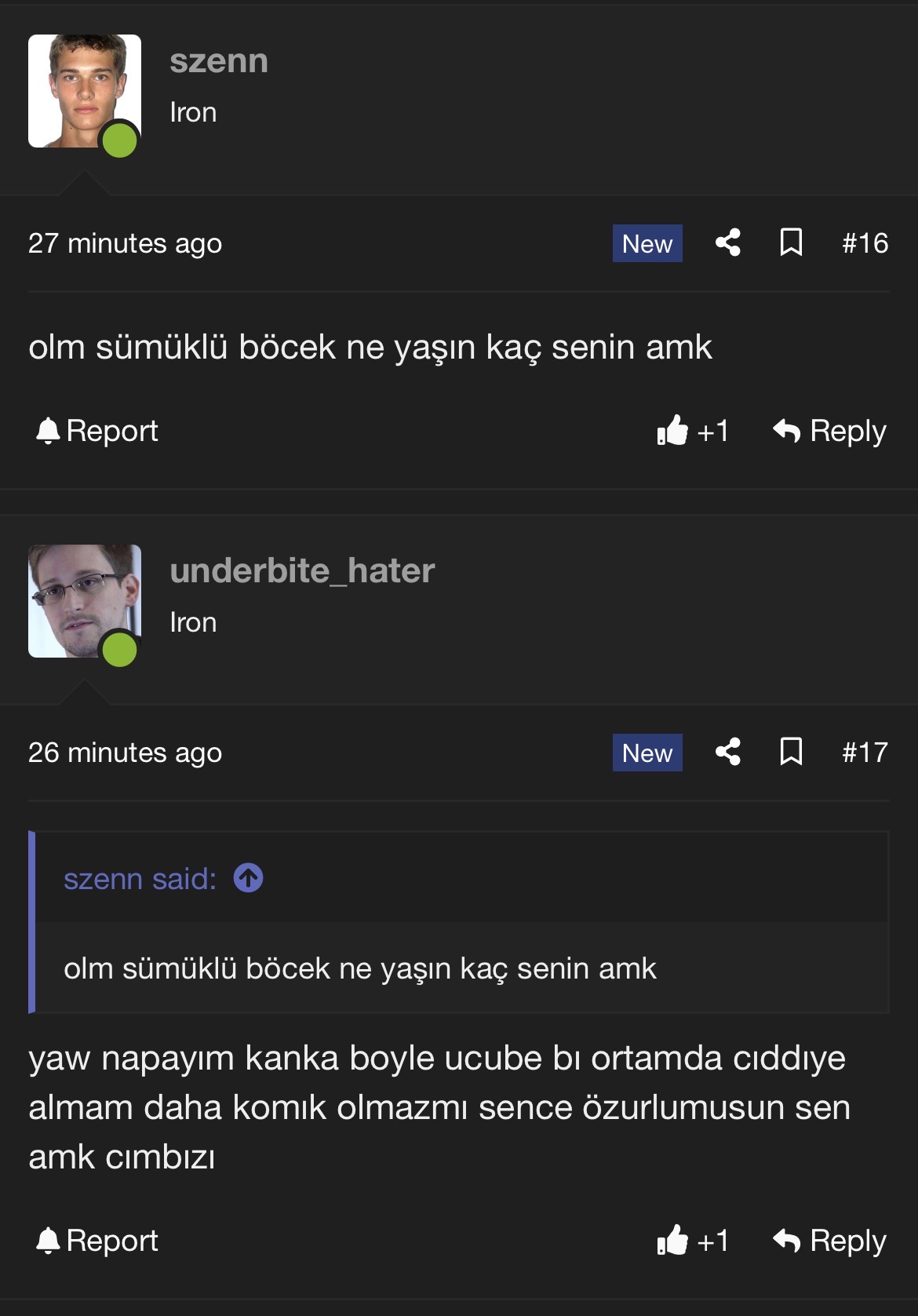The height and width of the screenshot is (1316, 918).
Task: Click underbite_hater's avatar picture
Action: 85,601
